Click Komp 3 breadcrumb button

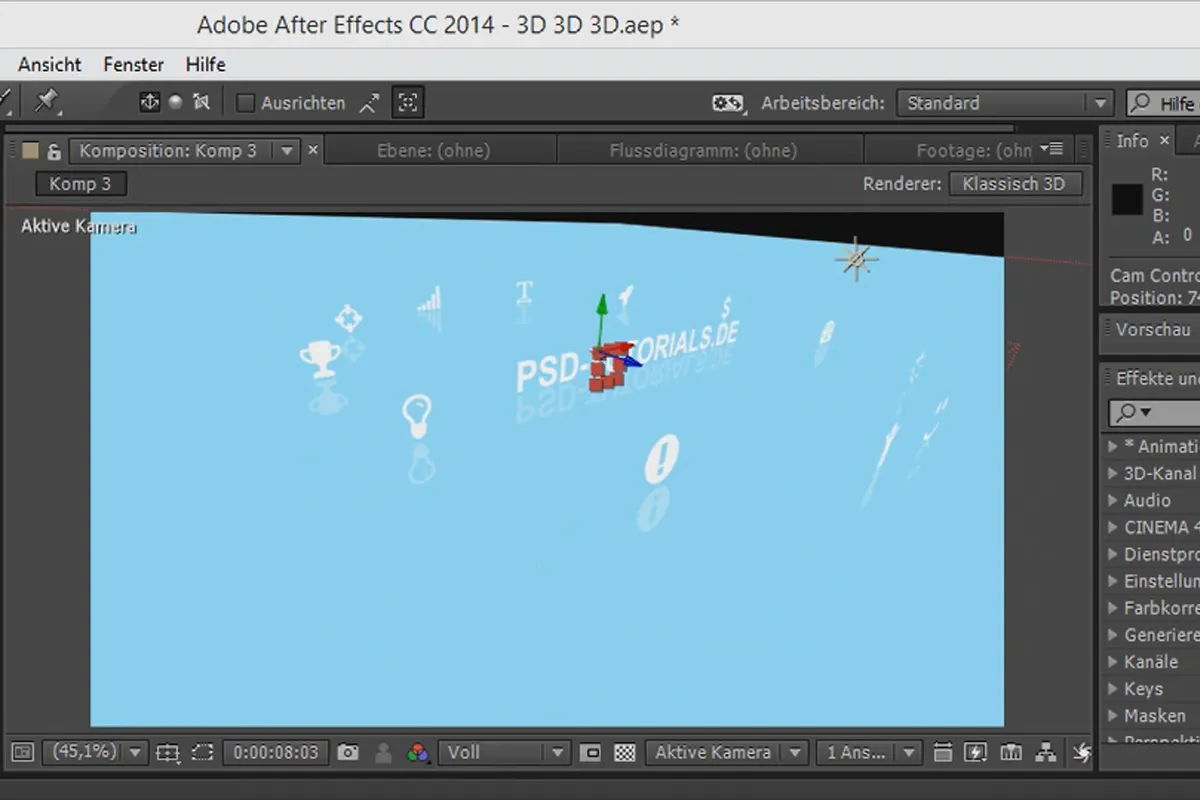tap(80, 184)
